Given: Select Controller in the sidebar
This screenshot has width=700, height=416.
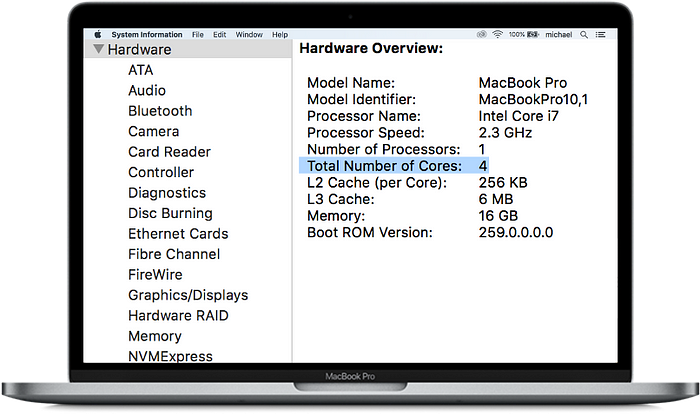Looking at the screenshot, I should pyautogui.click(x=161, y=172).
